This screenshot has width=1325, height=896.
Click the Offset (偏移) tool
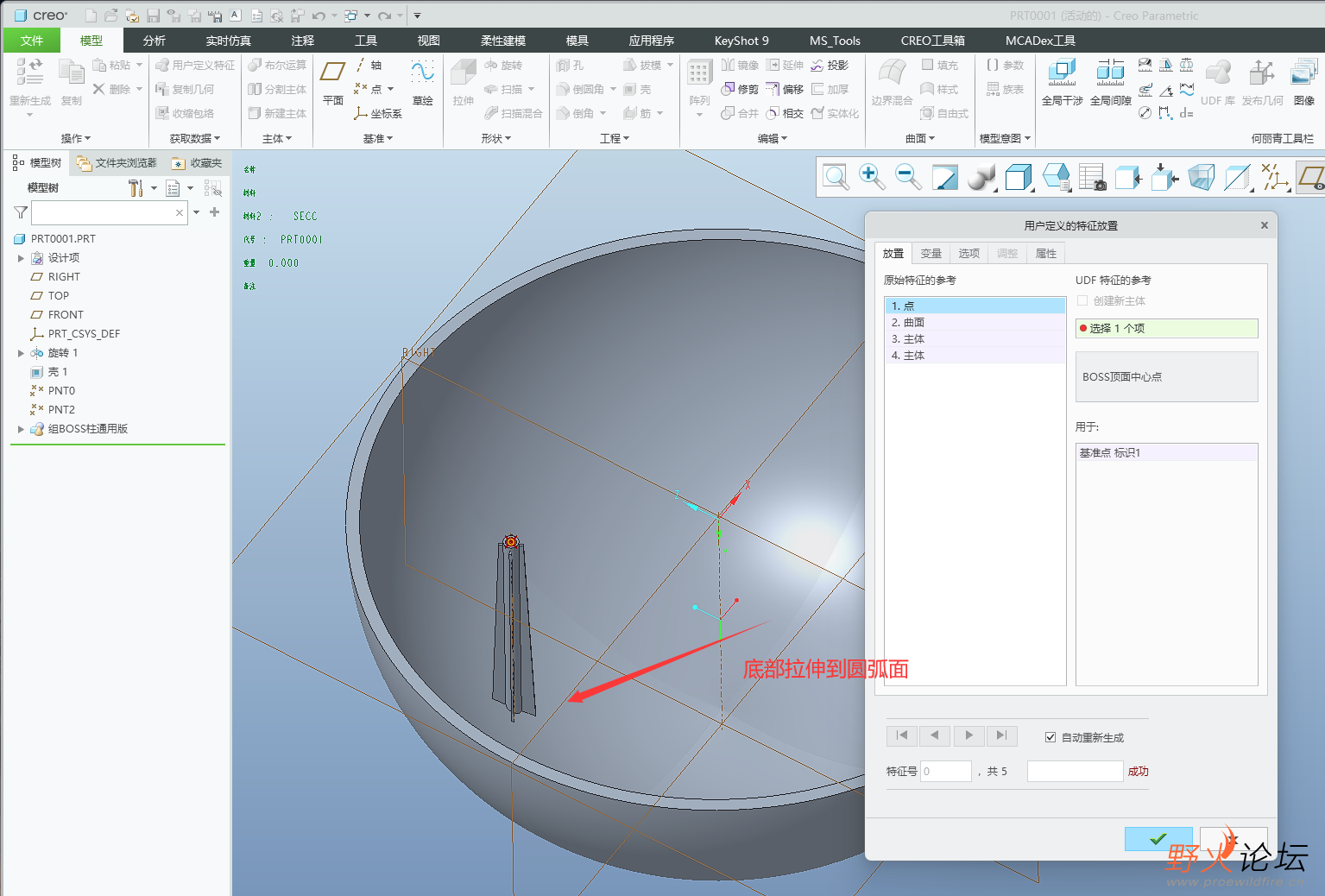tap(785, 90)
